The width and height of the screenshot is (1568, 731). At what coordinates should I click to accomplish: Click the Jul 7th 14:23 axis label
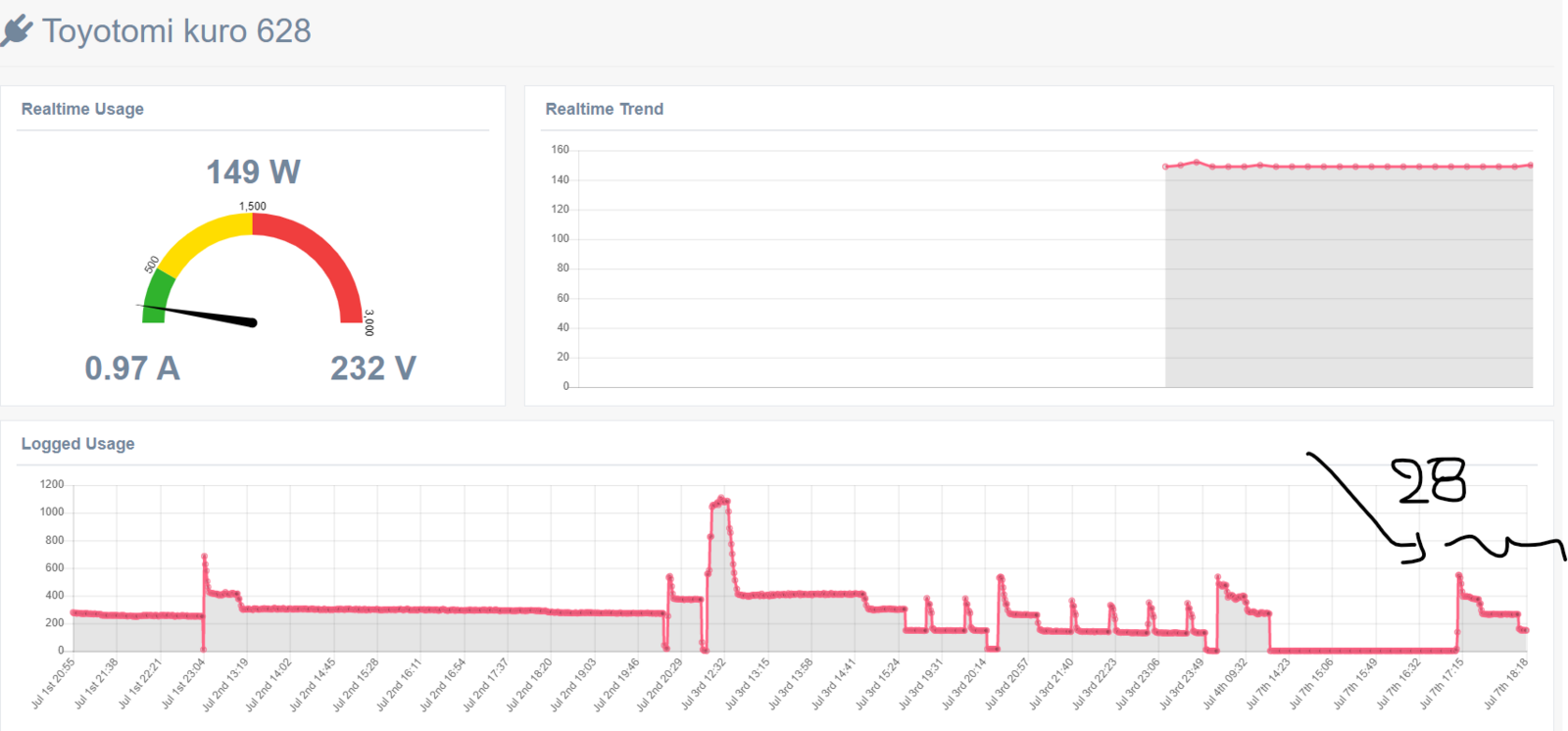coord(1268,683)
